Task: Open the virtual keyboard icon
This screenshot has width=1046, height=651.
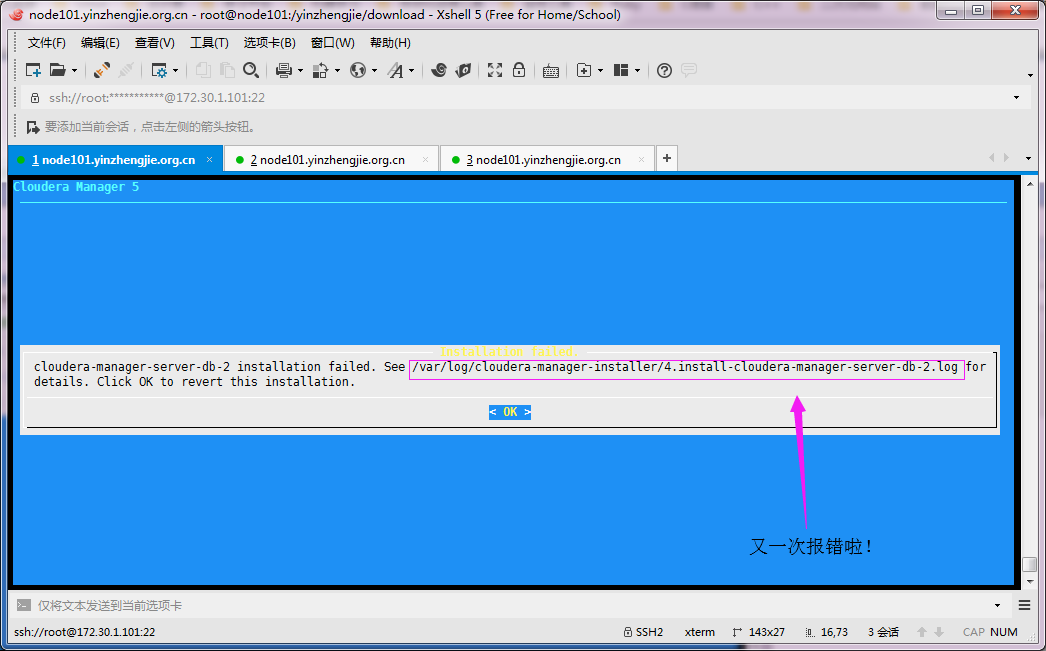Action: click(x=551, y=71)
